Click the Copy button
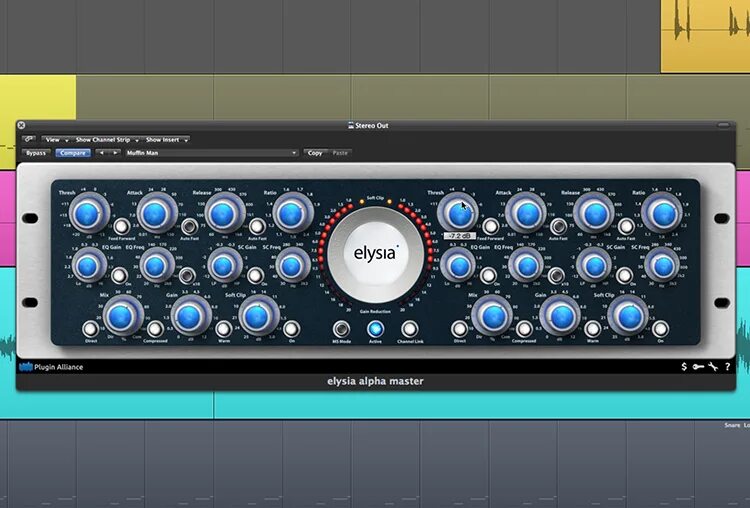The width and height of the screenshot is (750, 508). click(x=315, y=153)
